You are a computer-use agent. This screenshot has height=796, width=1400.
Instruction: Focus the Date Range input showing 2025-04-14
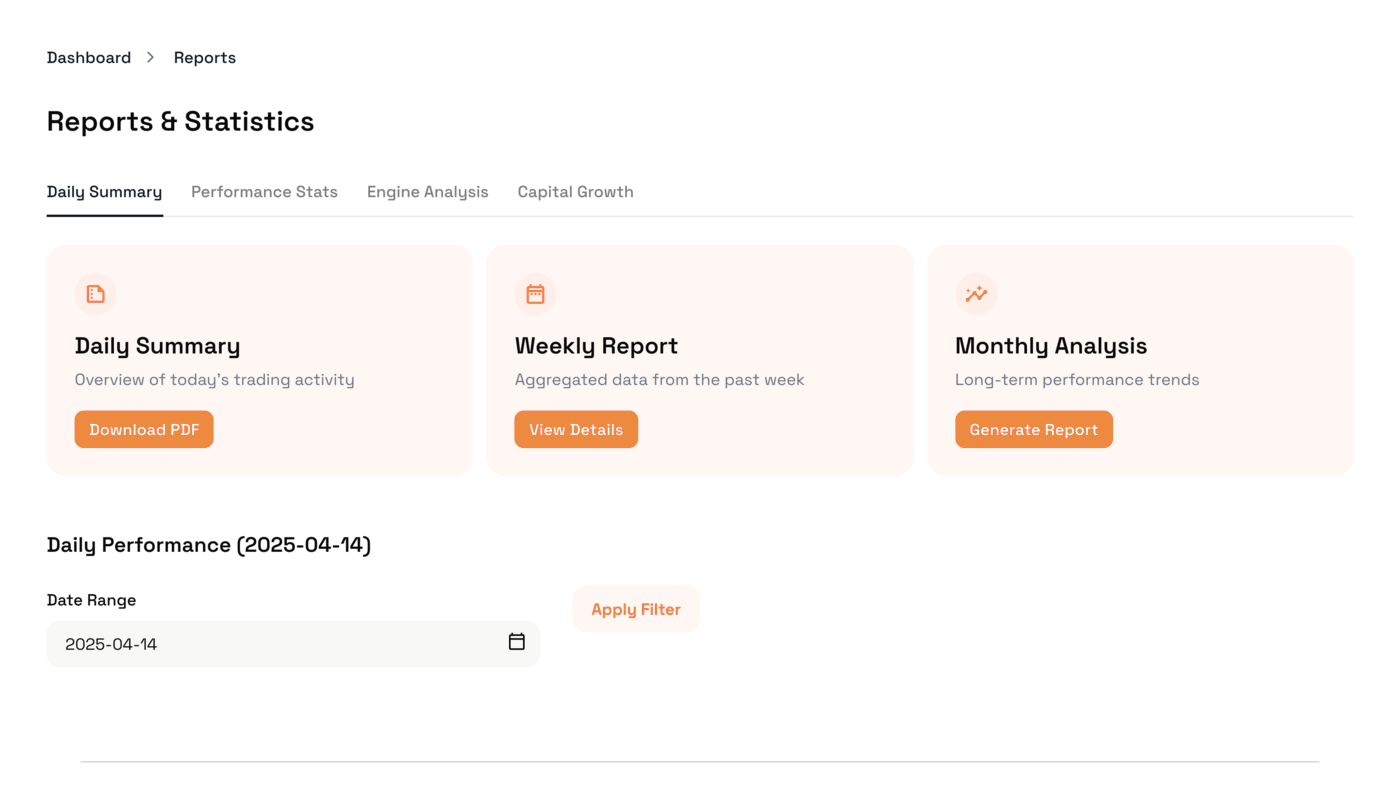click(270, 644)
